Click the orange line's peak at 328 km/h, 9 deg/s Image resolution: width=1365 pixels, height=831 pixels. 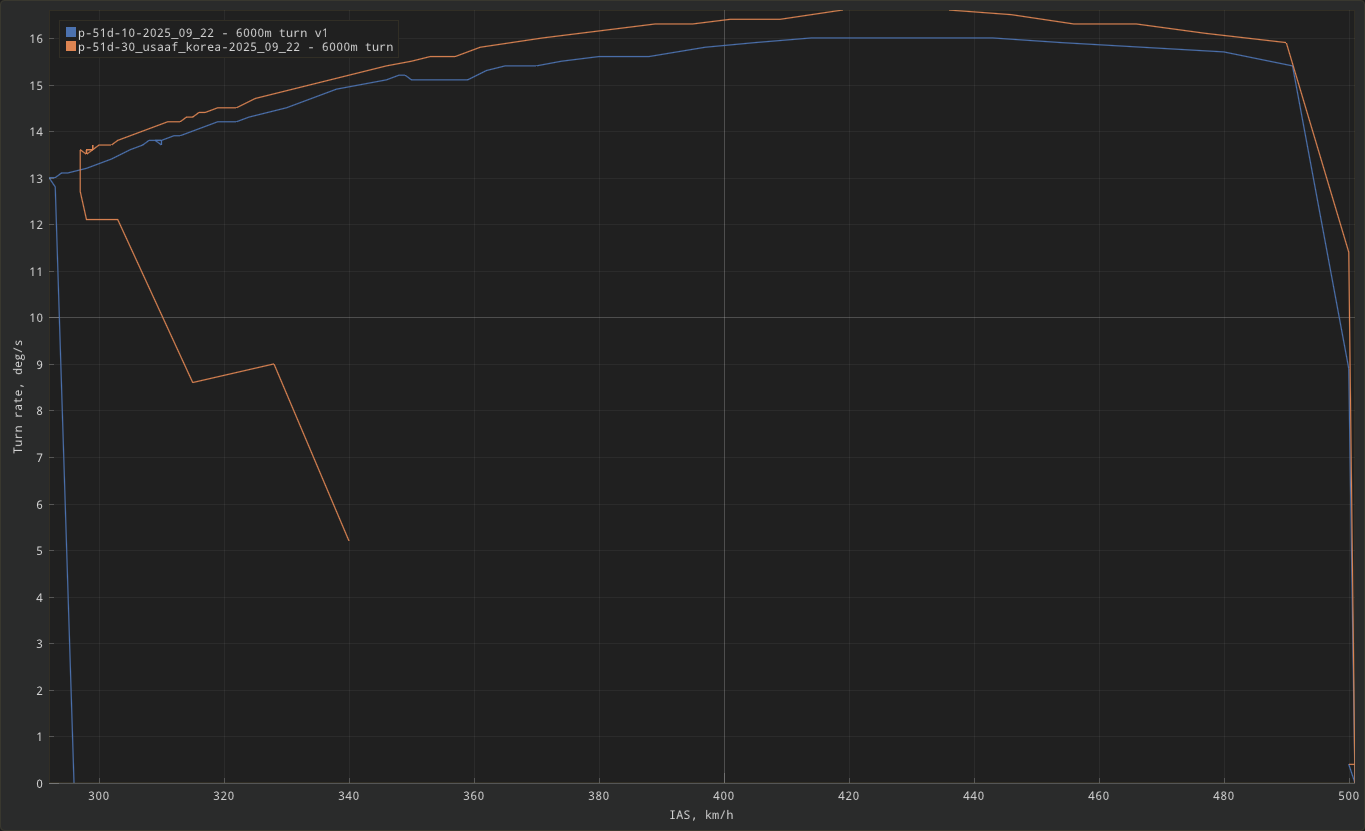274,364
